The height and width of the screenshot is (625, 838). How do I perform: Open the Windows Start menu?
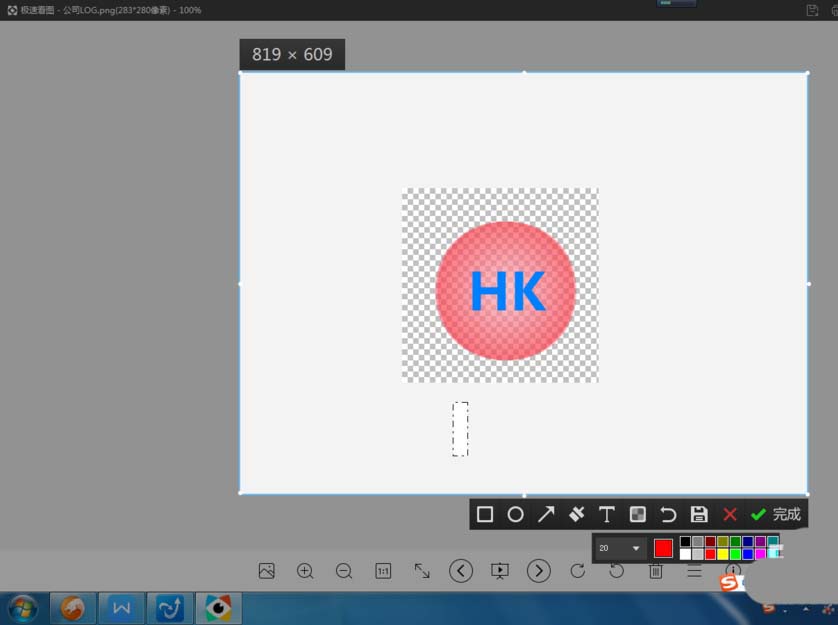point(22,608)
